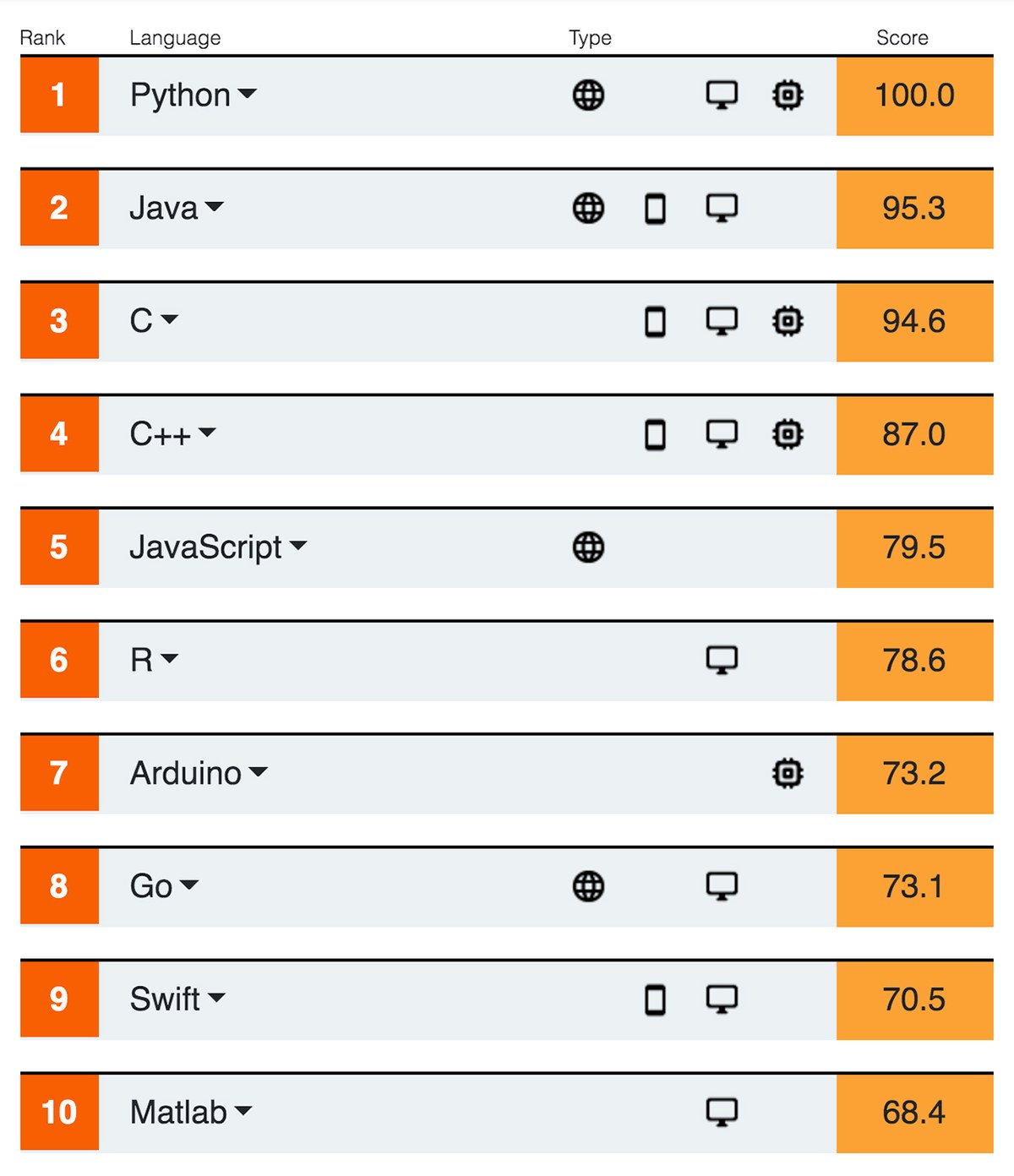
Task: Click the orange rank 10 badge
Action: [59, 1112]
